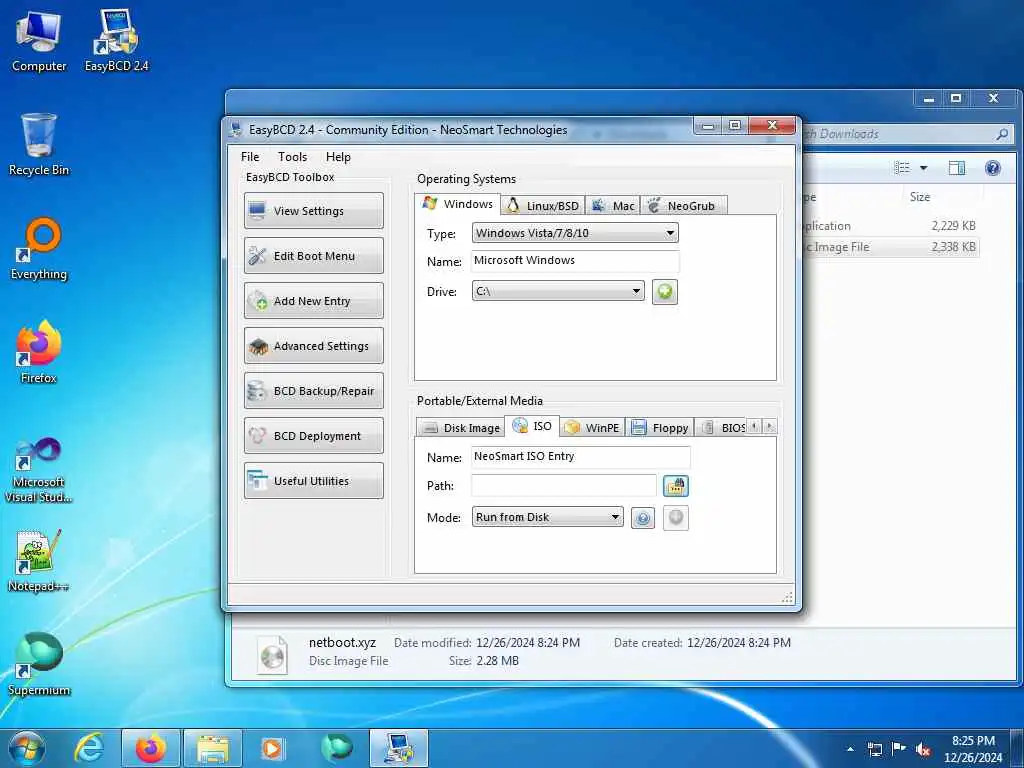The height and width of the screenshot is (768, 1024).
Task: Open the ISO Mode dropdown
Action: (x=547, y=517)
